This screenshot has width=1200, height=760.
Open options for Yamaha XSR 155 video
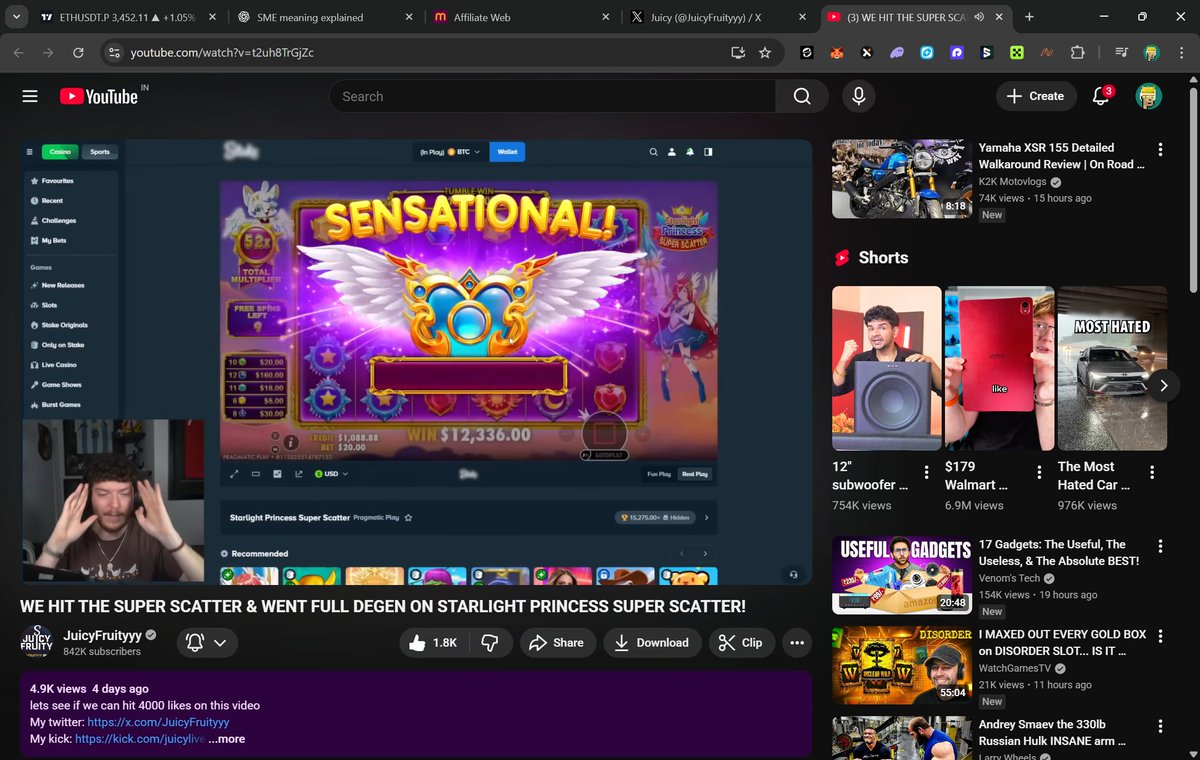pyautogui.click(x=1160, y=149)
